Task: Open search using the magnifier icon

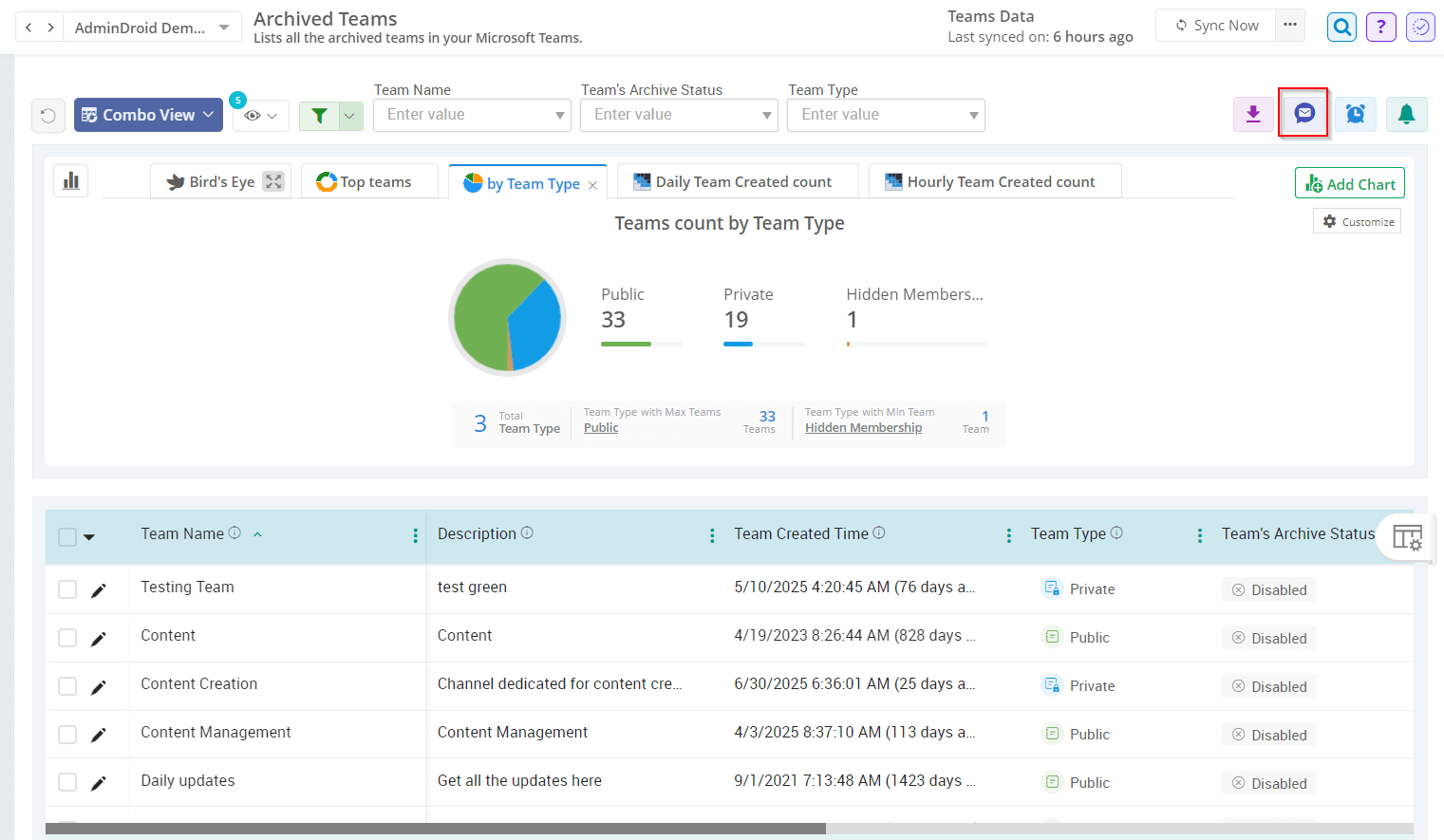Action: (1341, 27)
